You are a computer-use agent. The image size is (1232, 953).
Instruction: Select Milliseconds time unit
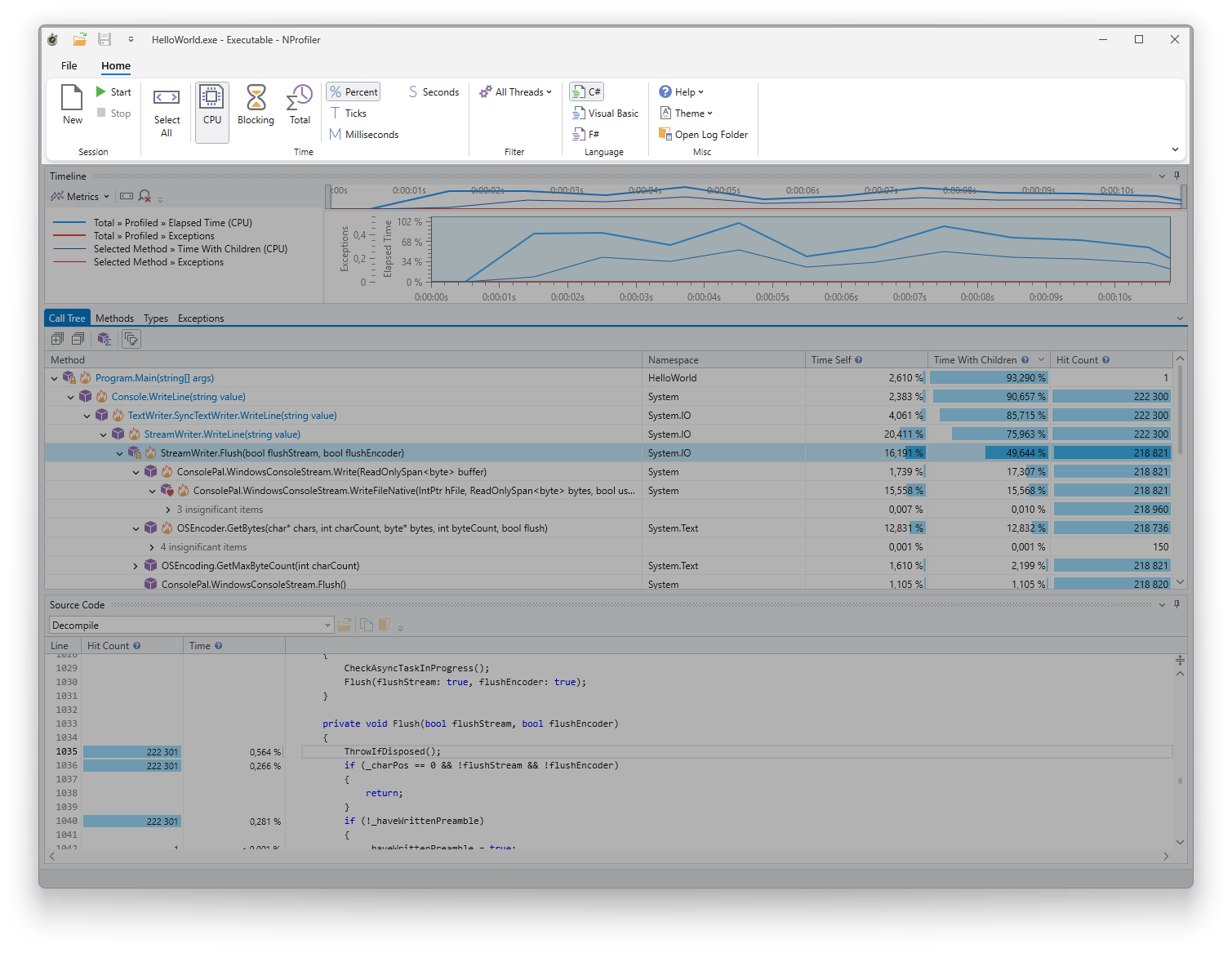pos(364,135)
